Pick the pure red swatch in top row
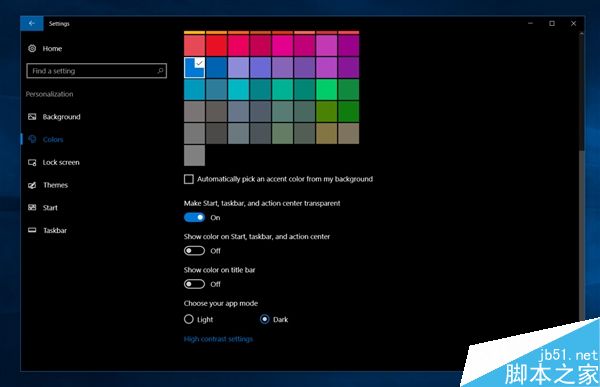 (x=216, y=45)
